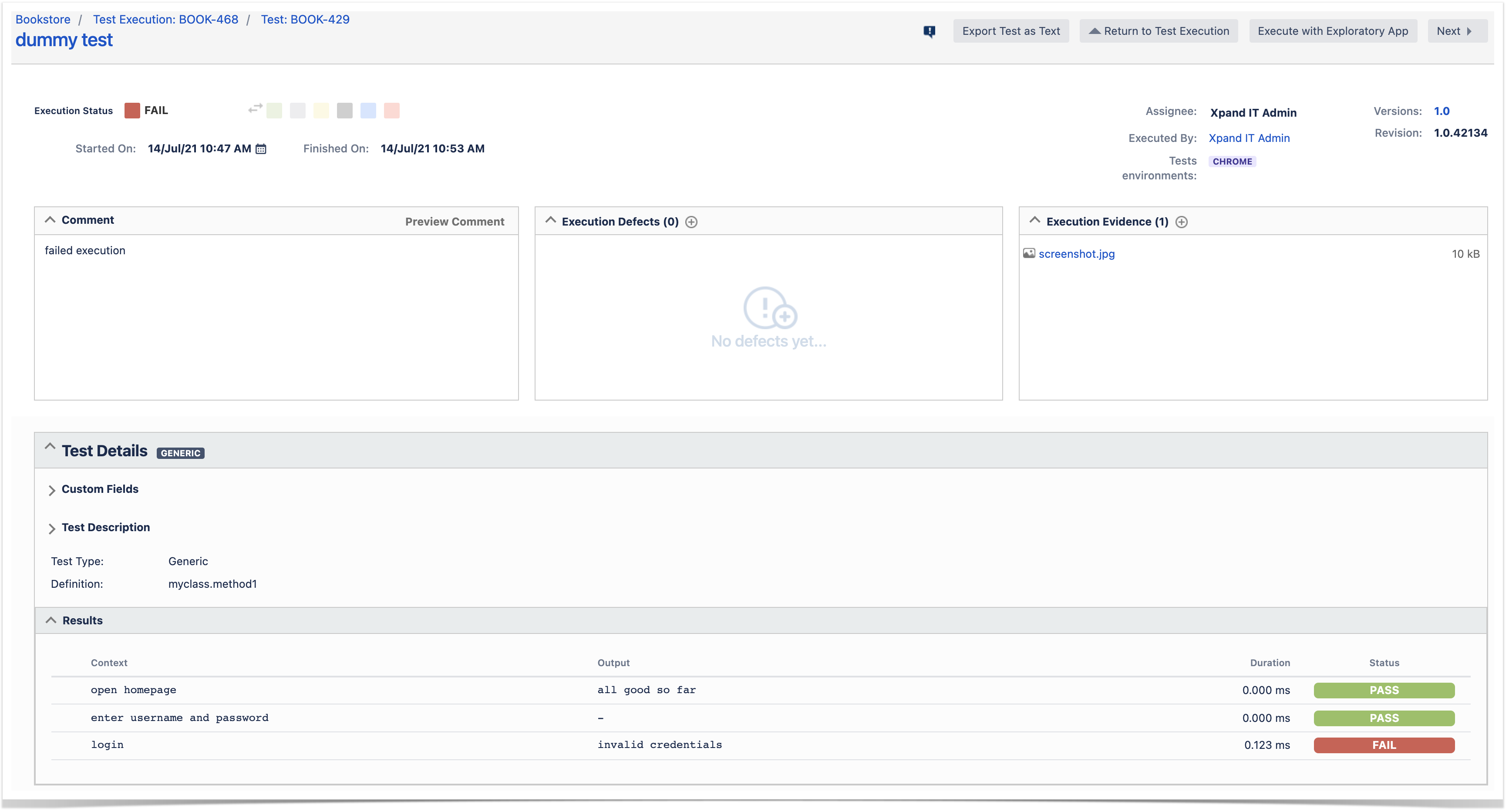This screenshot has width=1509, height=812.
Task: Click the login context cell
Action: (107, 745)
